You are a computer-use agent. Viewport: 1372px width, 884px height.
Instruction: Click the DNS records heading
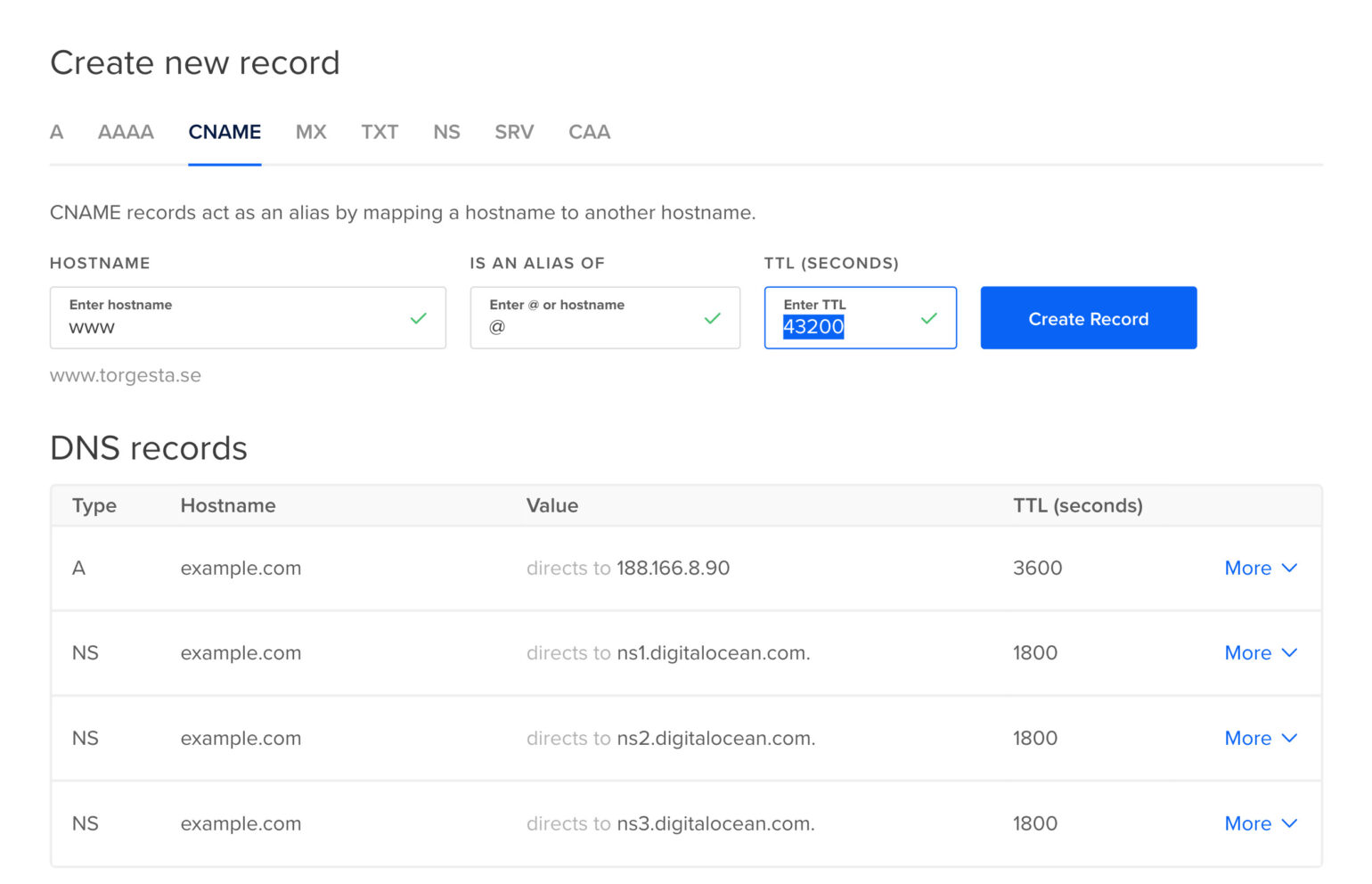(x=149, y=447)
